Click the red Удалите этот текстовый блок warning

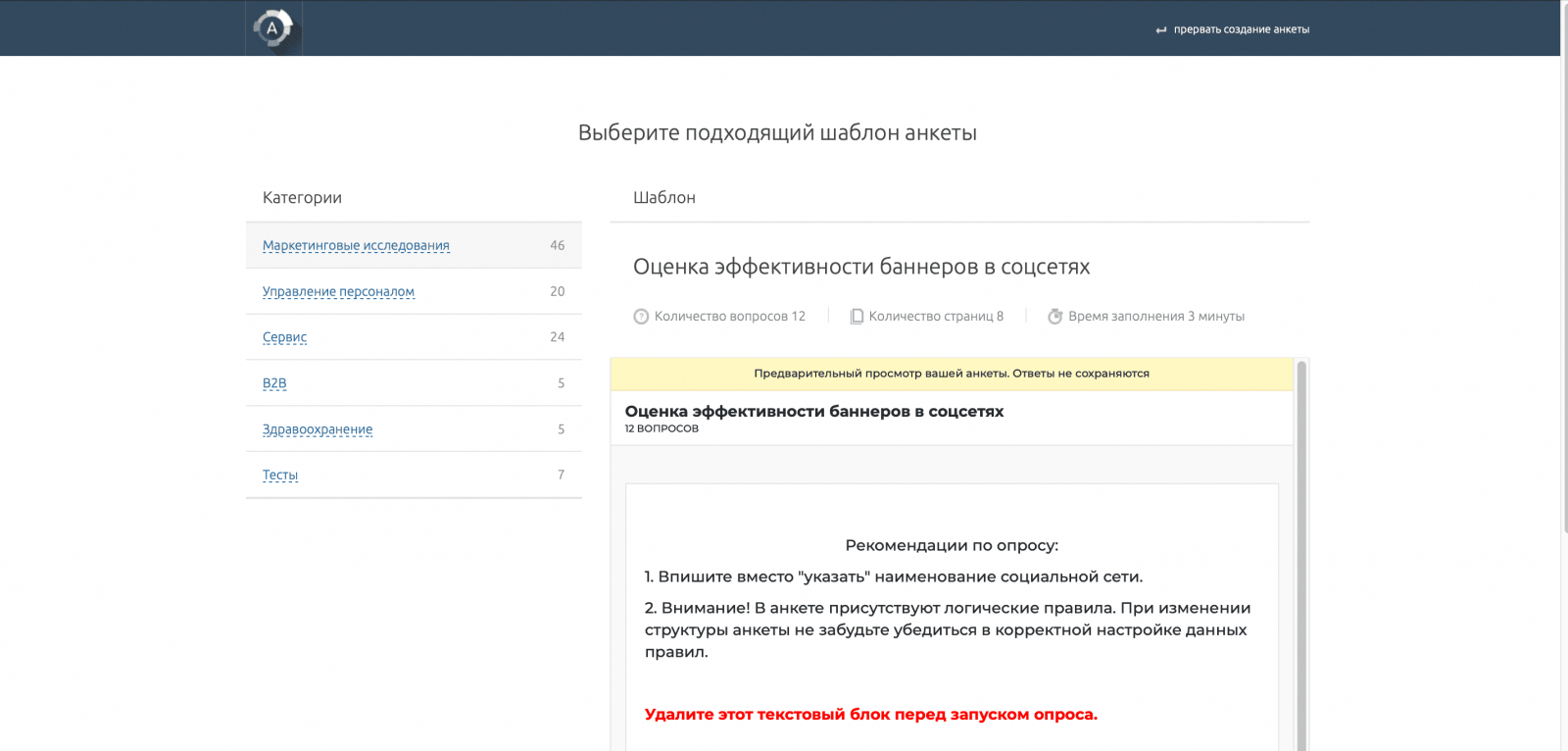(x=870, y=715)
